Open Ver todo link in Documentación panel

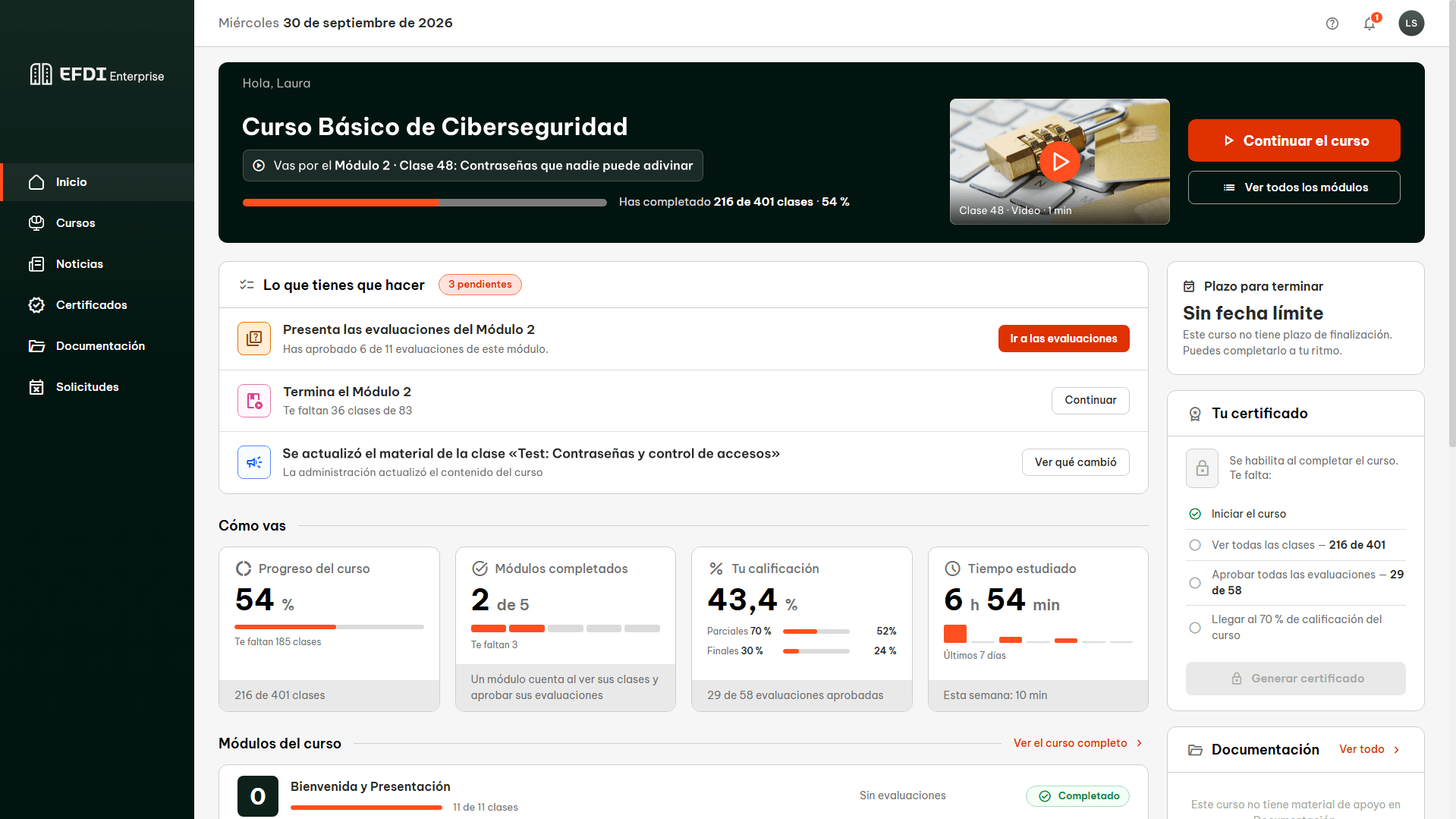(x=1370, y=749)
